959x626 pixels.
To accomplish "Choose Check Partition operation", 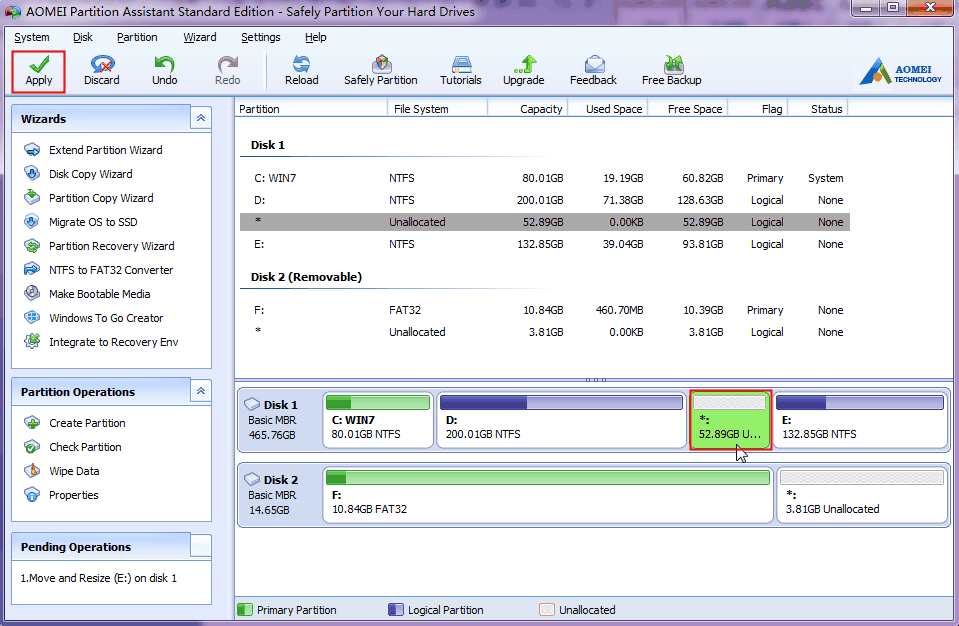I will point(85,447).
